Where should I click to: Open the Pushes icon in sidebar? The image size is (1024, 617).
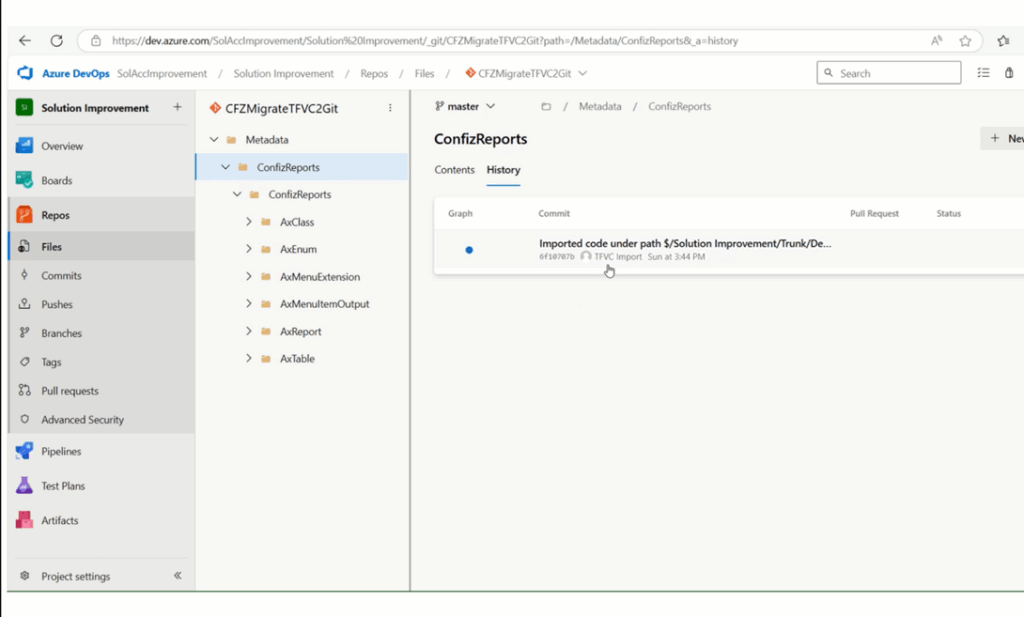coord(24,304)
